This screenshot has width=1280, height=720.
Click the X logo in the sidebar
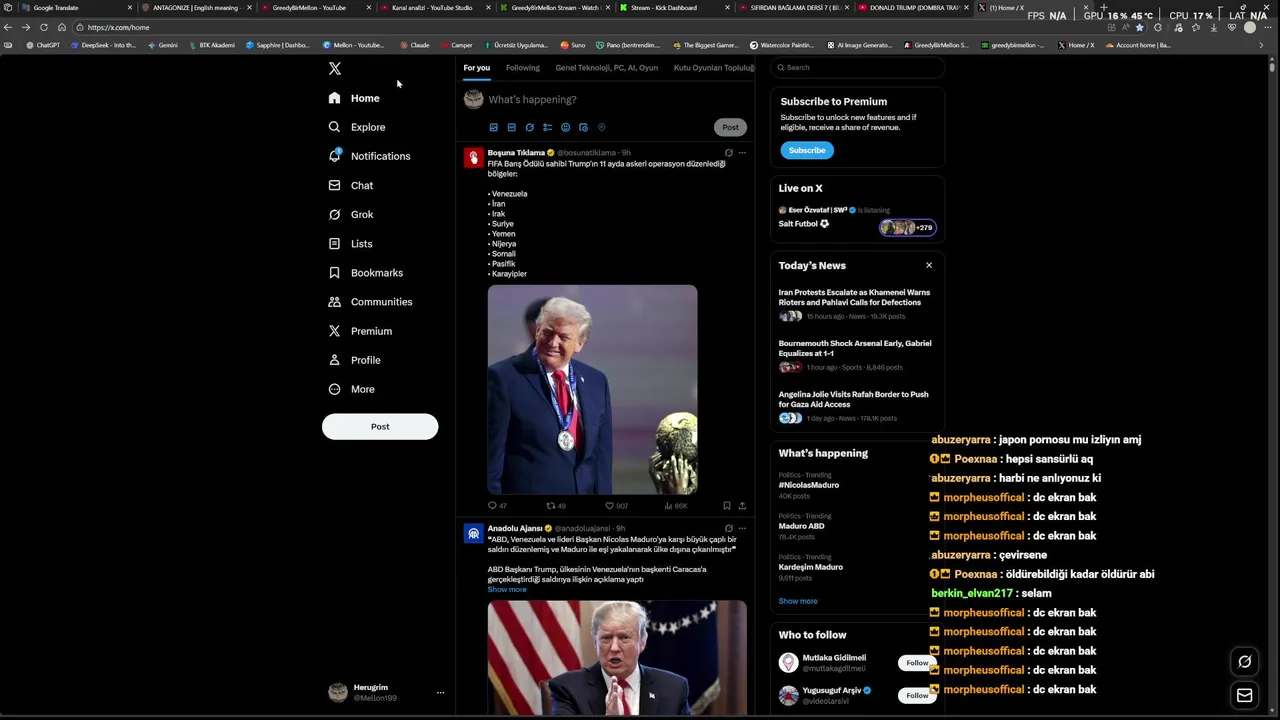tap(335, 69)
